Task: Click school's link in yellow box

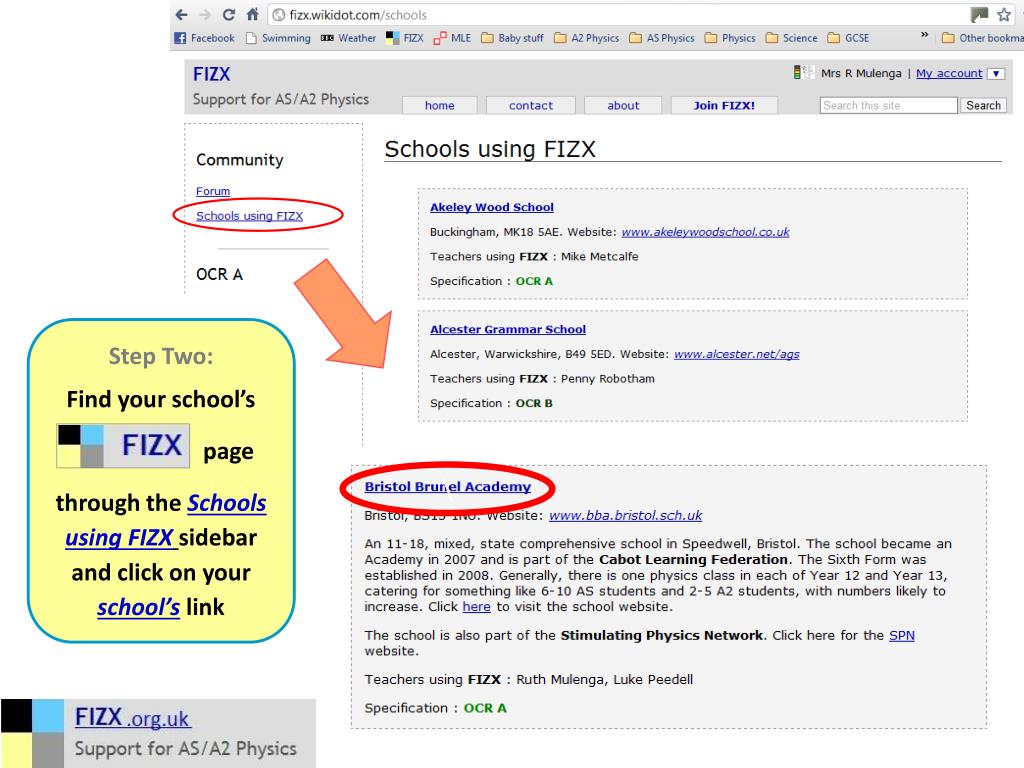Action: tap(138, 607)
